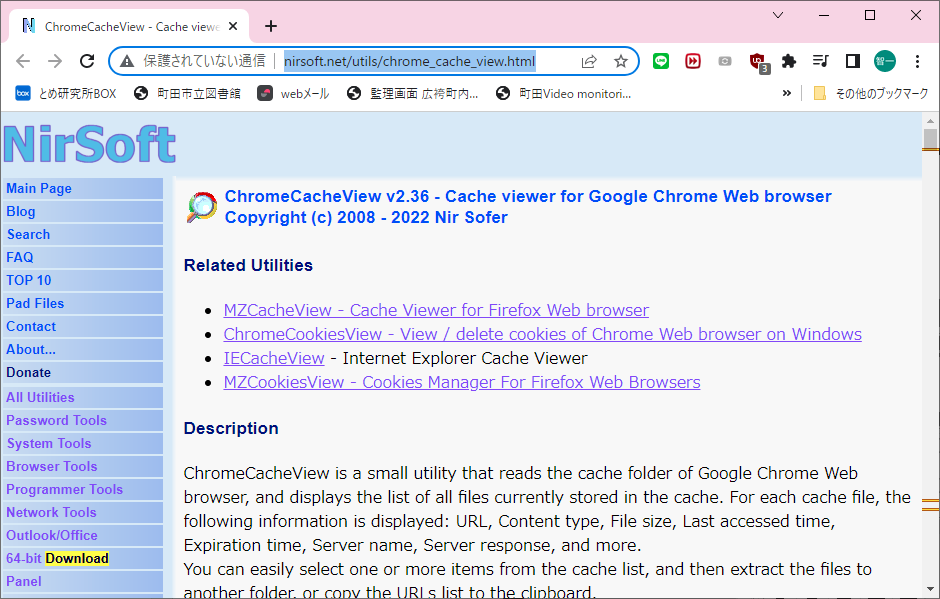Click the red fast-forward extension icon

point(693,61)
